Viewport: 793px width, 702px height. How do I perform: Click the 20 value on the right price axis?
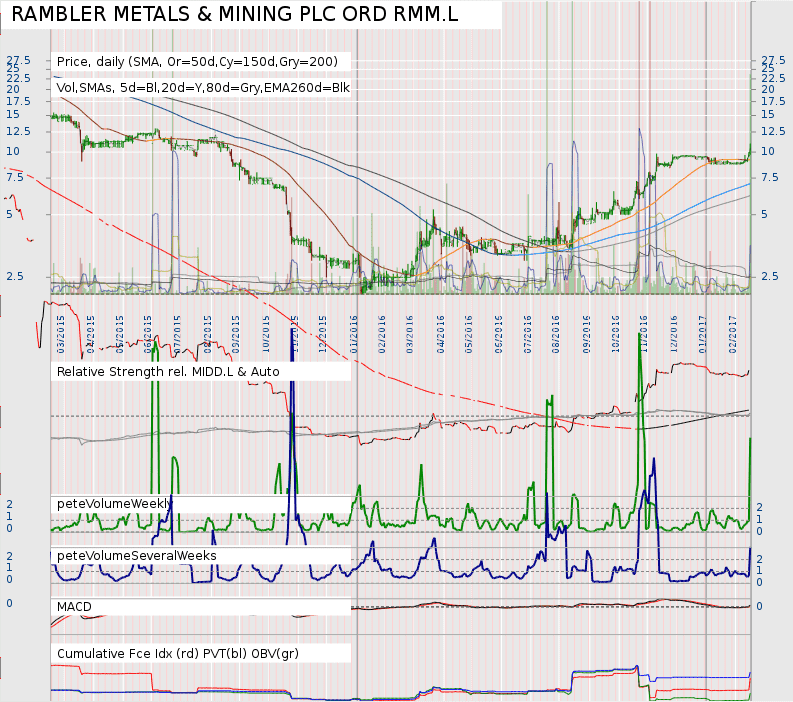[768, 90]
